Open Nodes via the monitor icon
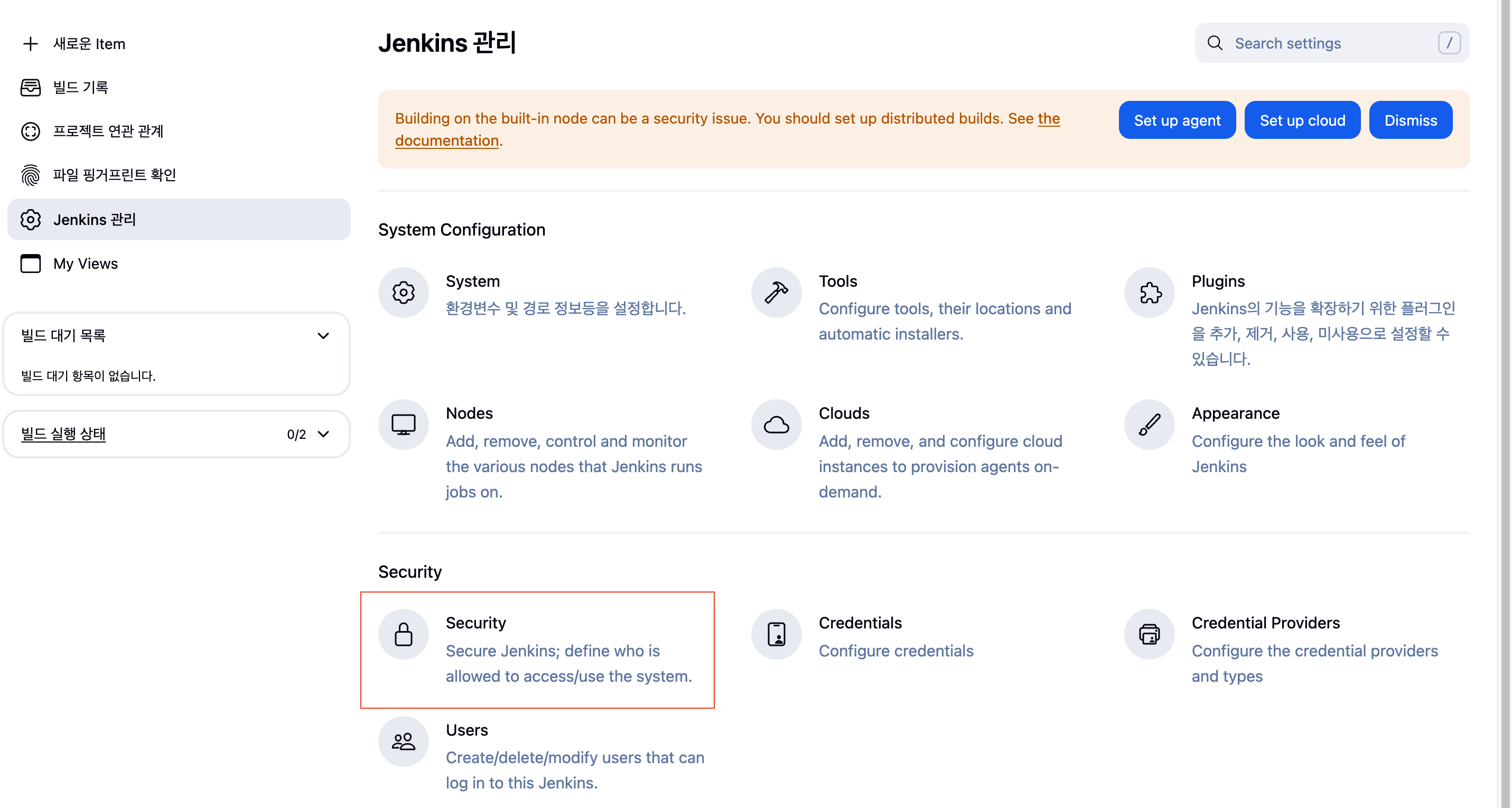The height and width of the screenshot is (808, 1512). [x=403, y=424]
